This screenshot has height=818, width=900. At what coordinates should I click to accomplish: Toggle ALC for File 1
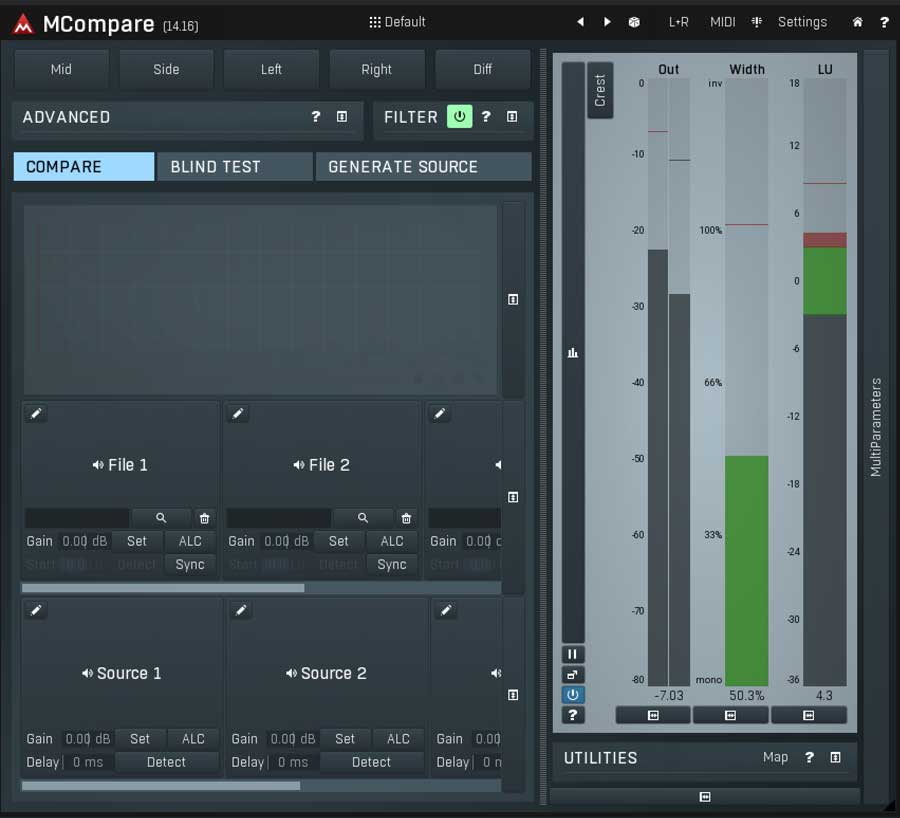(190, 541)
